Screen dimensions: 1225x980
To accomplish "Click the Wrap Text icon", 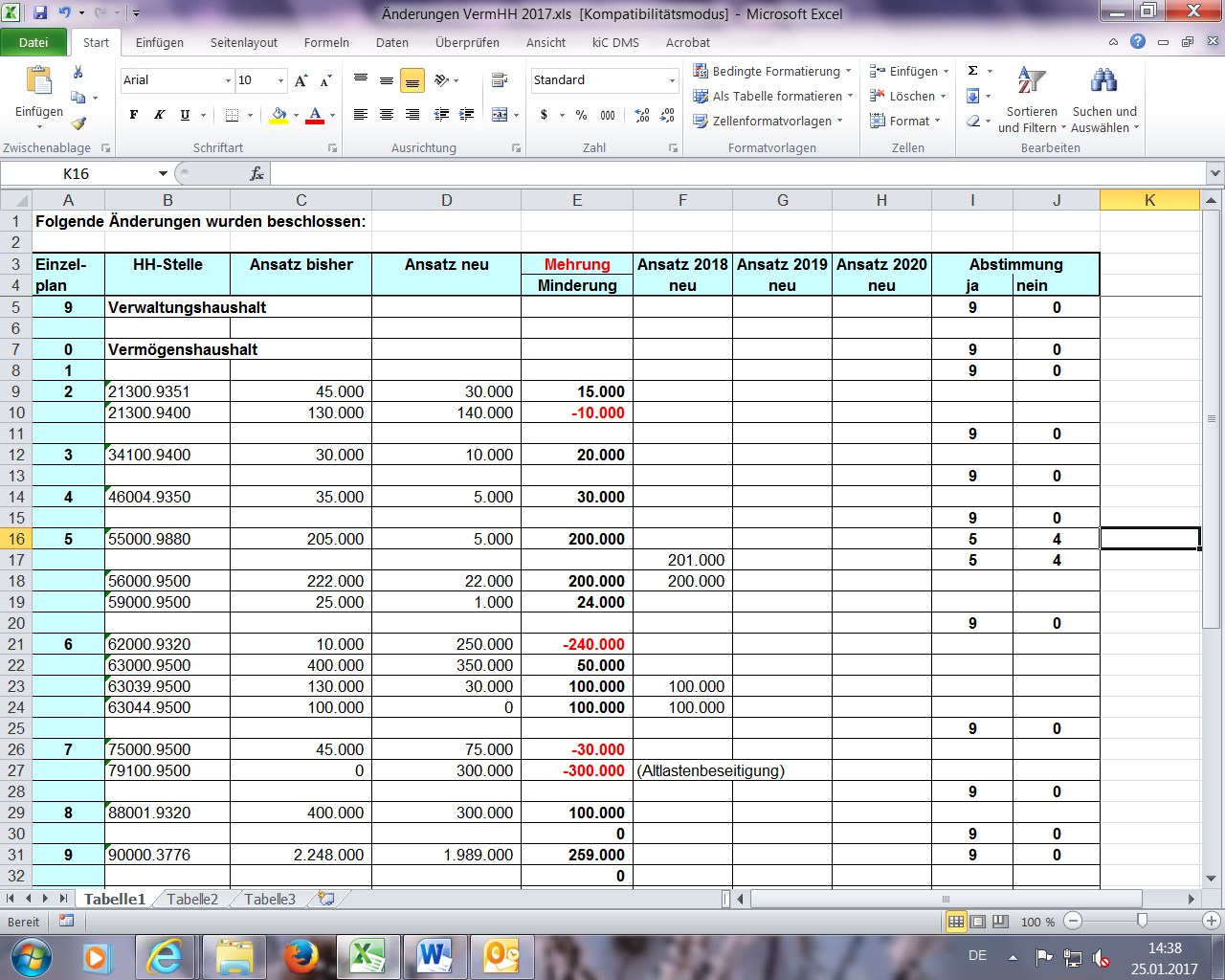I will click(x=500, y=80).
